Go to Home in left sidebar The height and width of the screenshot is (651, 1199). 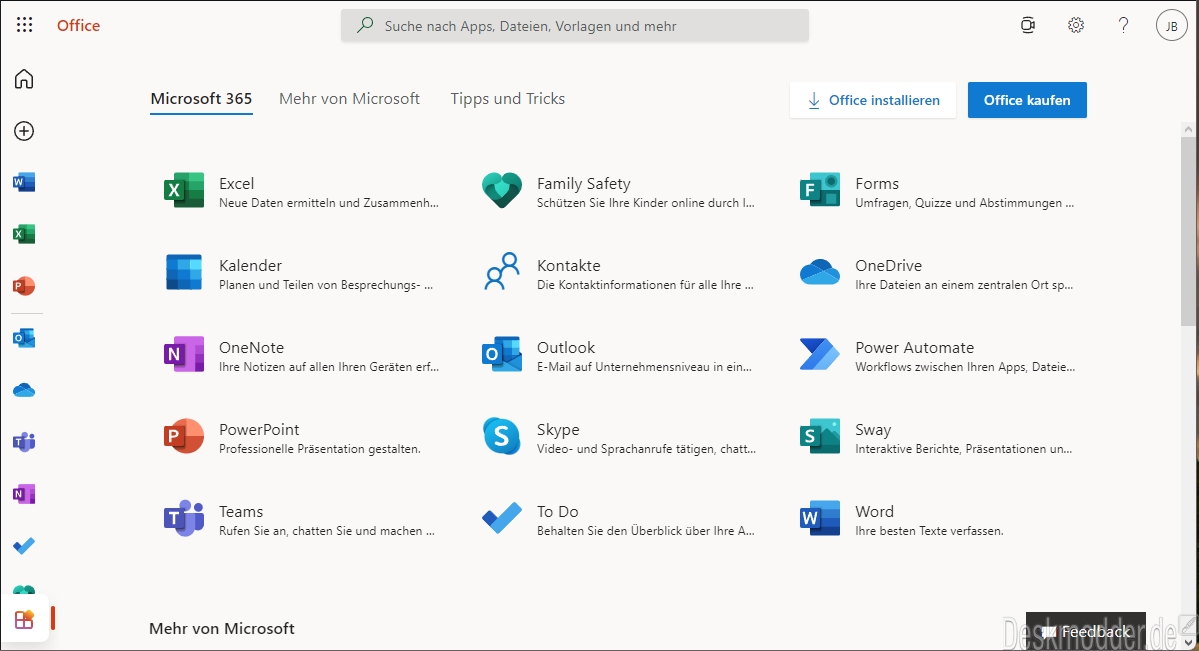24,79
